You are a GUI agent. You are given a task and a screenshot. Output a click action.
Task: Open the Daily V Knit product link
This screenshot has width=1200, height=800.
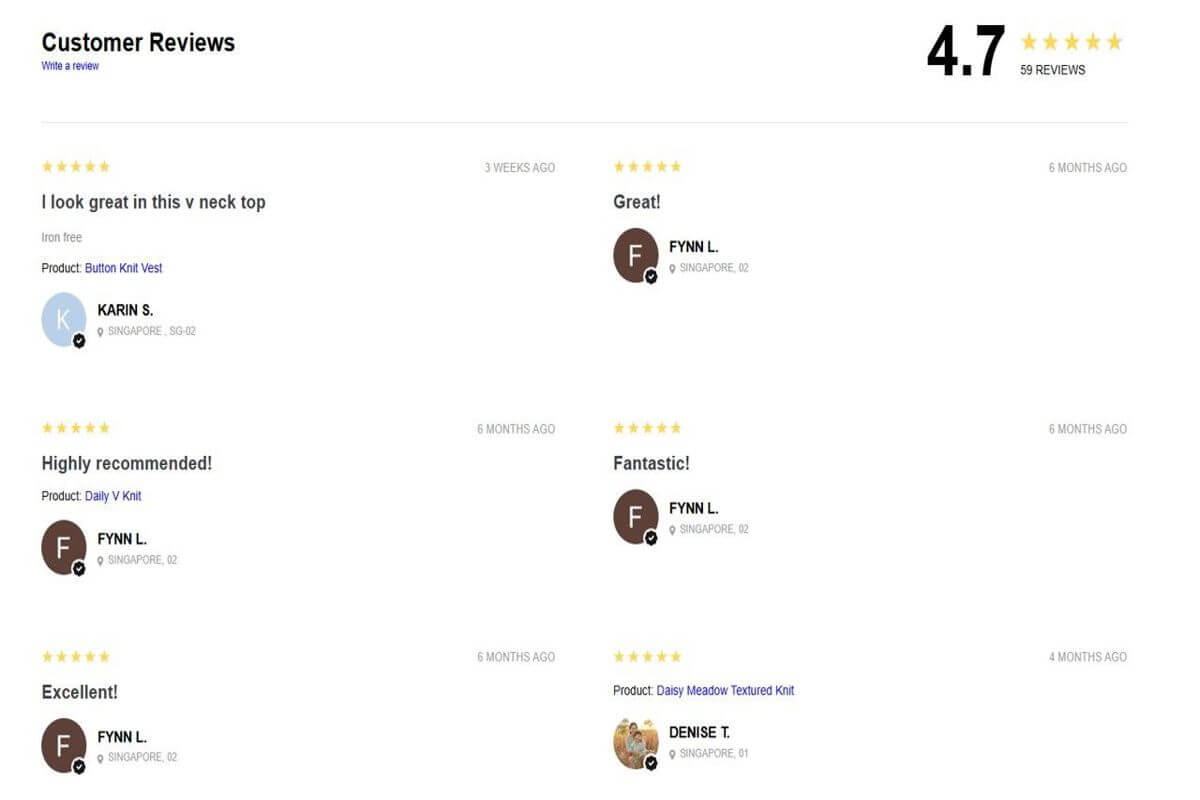[x=112, y=496]
